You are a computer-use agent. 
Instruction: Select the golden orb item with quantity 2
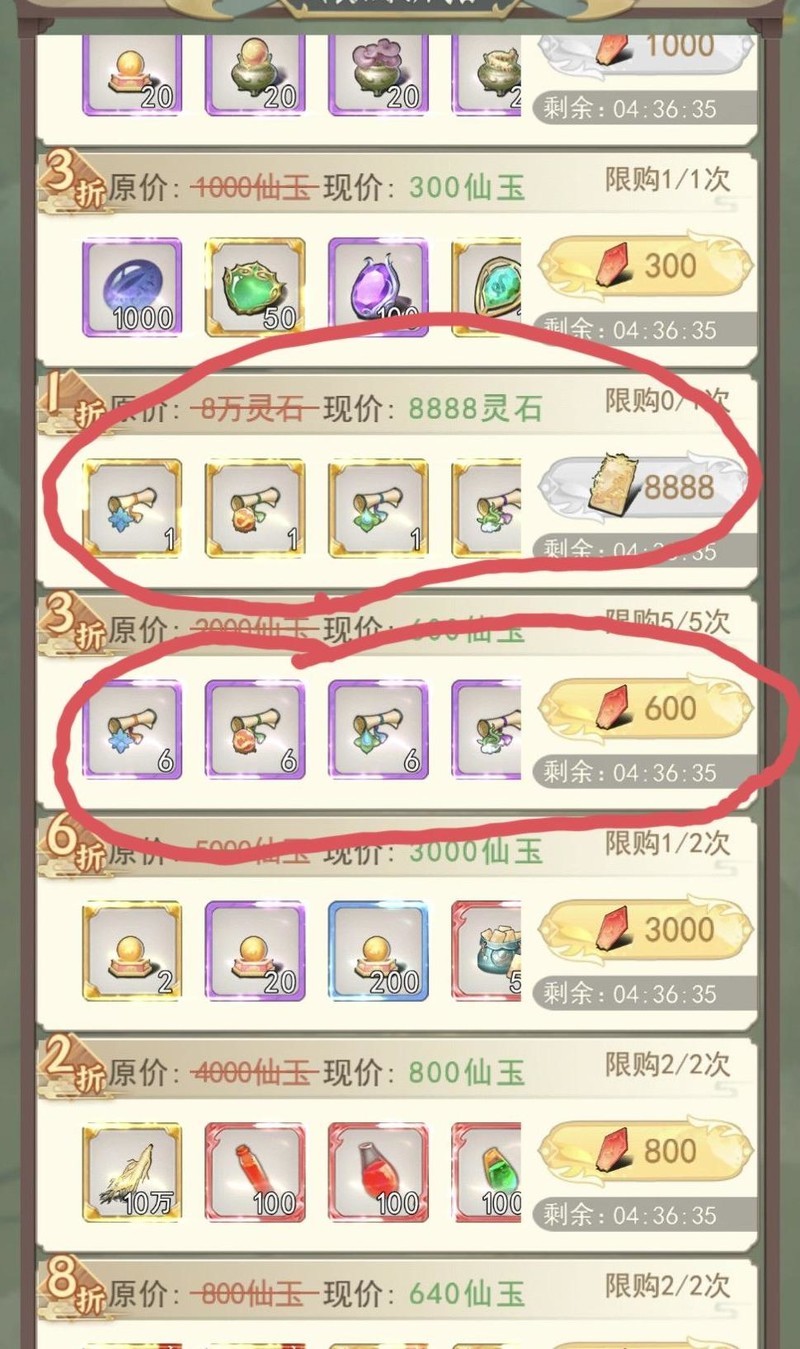click(132, 951)
